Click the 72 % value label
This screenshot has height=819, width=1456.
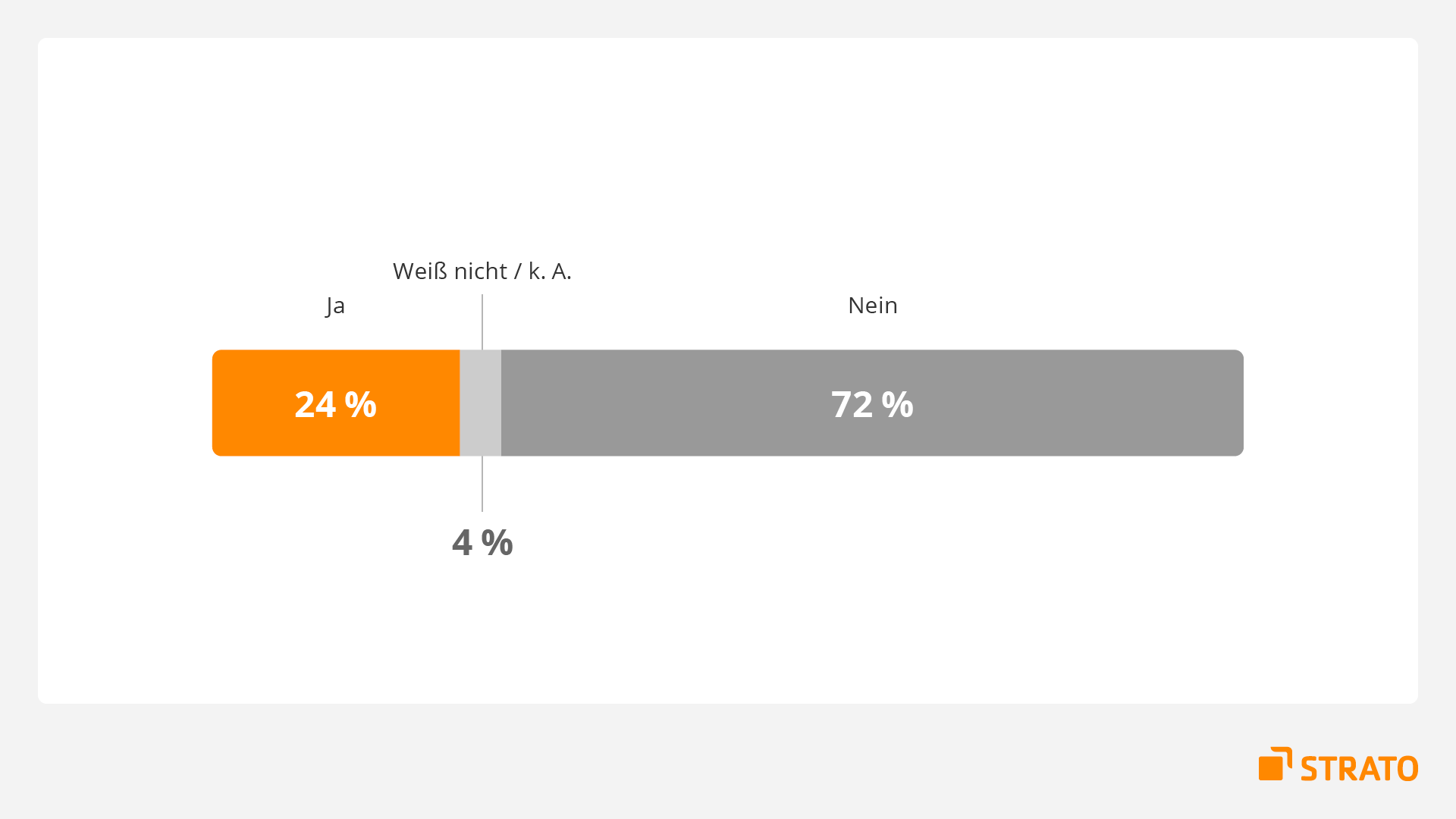(872, 404)
